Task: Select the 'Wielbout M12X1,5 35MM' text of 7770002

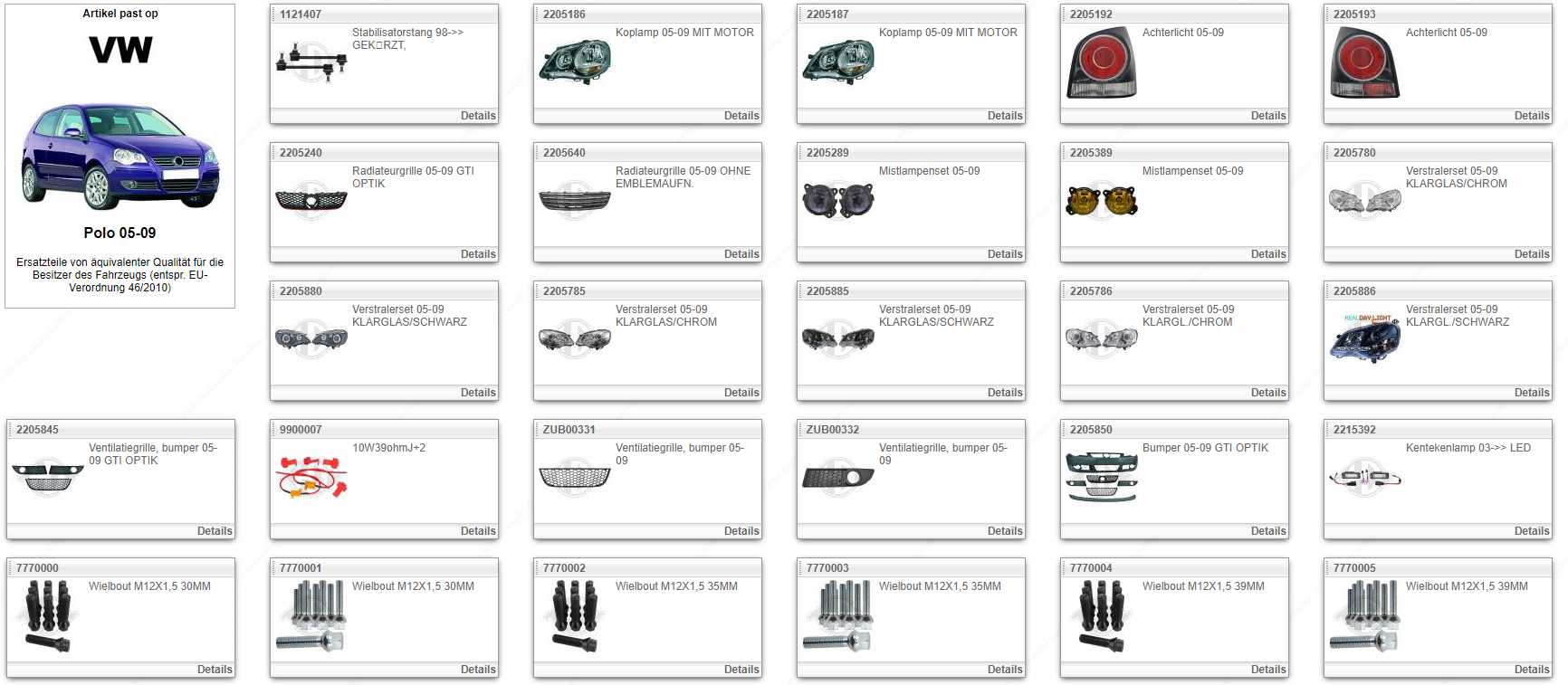Action: [x=676, y=586]
